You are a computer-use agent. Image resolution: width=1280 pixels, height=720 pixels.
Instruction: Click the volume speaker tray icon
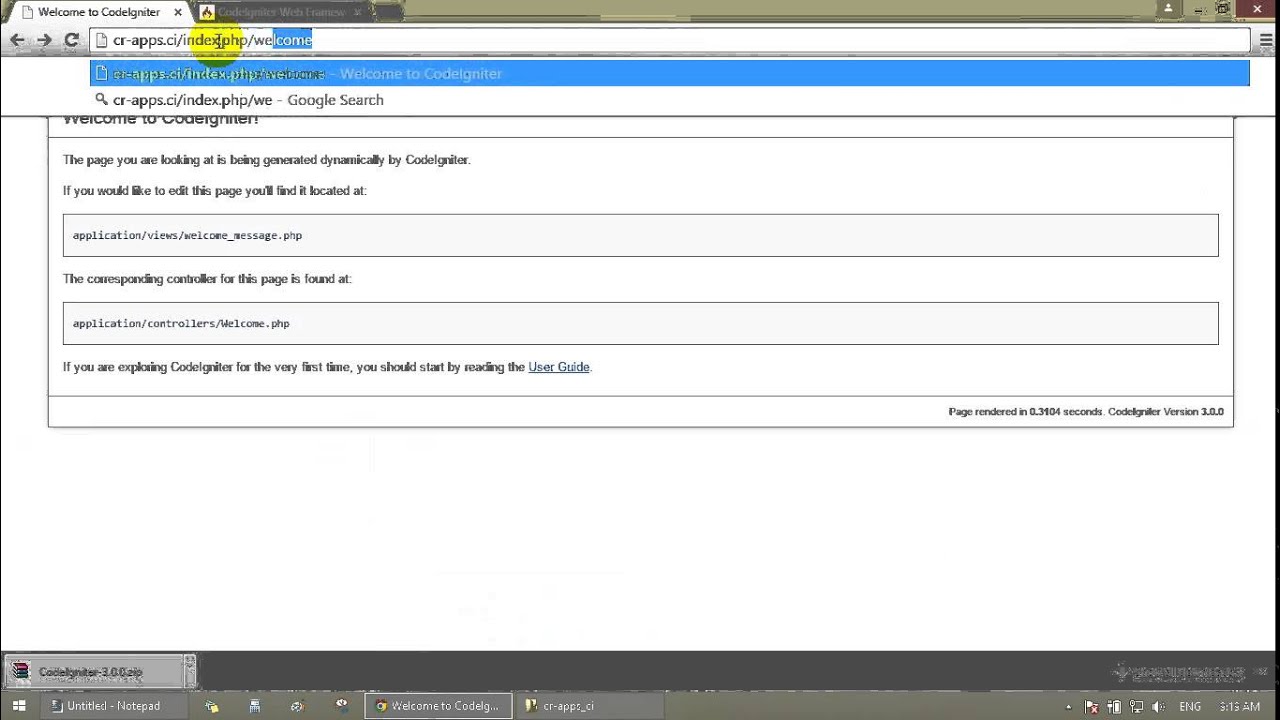tap(1157, 707)
